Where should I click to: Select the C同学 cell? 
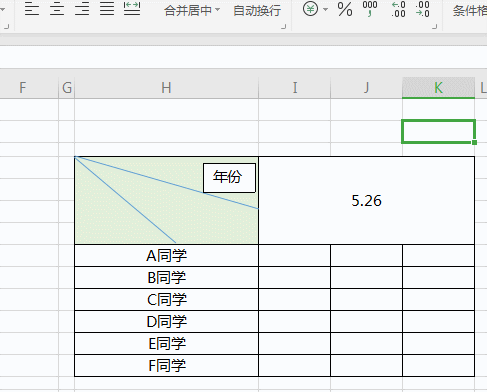(166, 300)
